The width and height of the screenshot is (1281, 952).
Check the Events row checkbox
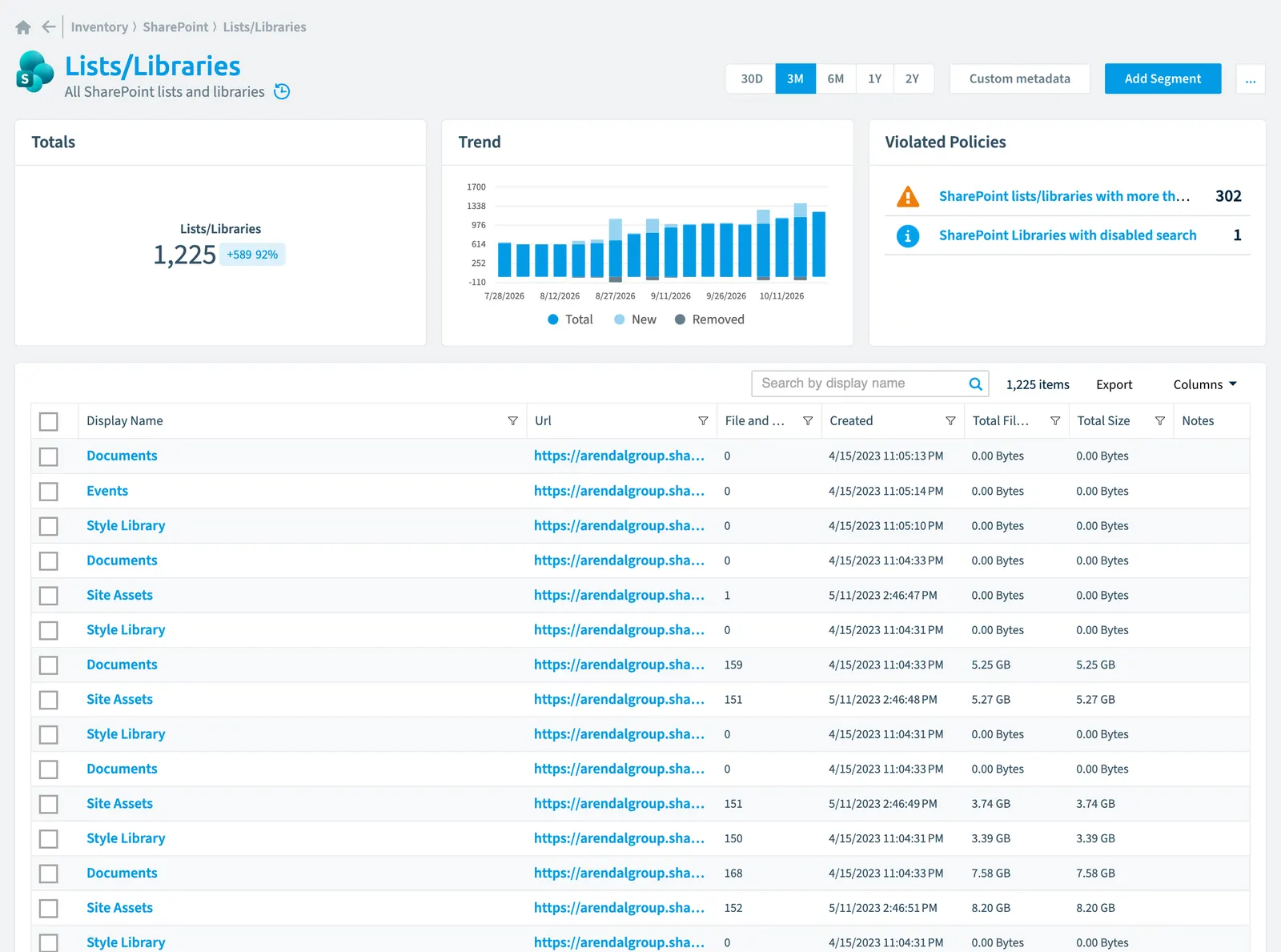tap(49, 491)
